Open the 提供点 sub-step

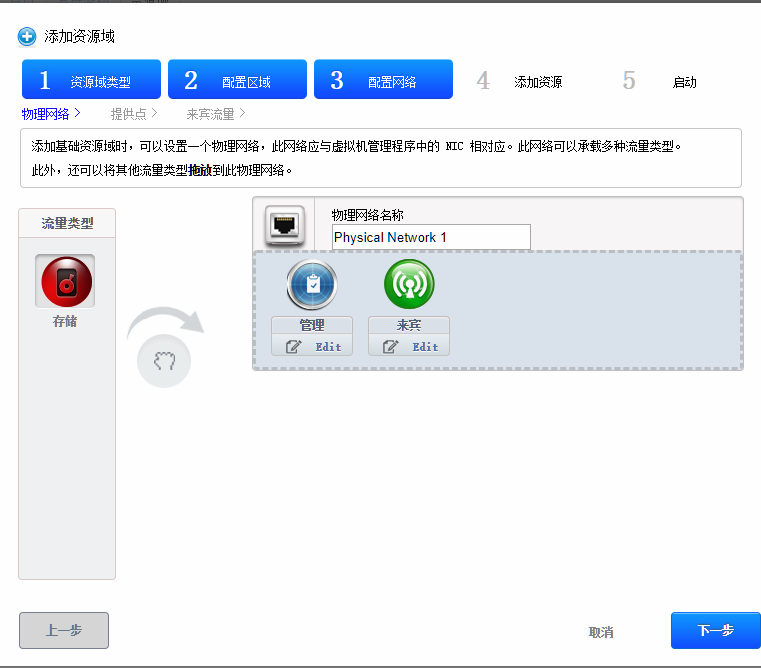(129, 114)
